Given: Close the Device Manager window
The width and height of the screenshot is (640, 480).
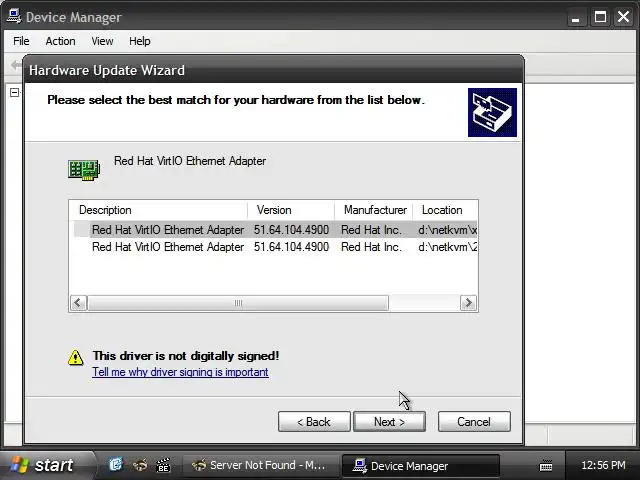Looking at the screenshot, I should 623,17.
